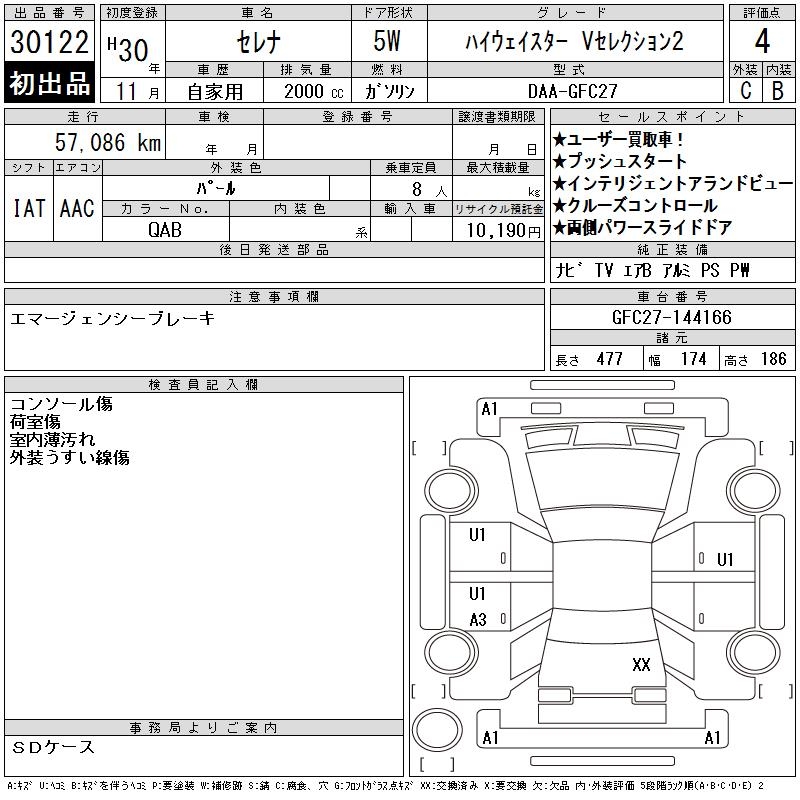
Task: Click color number QAB field
Action: [165, 230]
